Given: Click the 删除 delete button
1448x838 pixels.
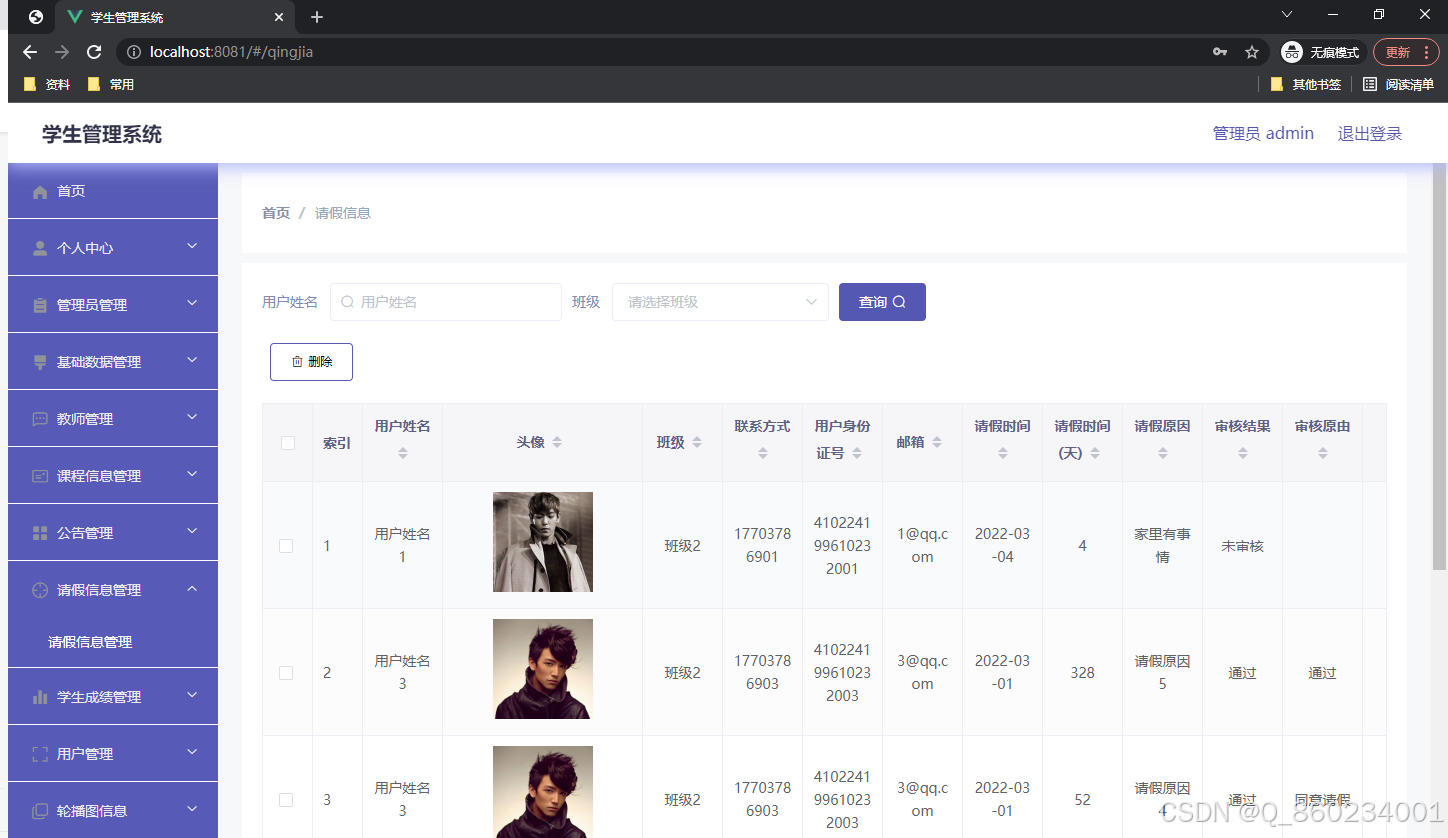Looking at the screenshot, I should [x=311, y=362].
